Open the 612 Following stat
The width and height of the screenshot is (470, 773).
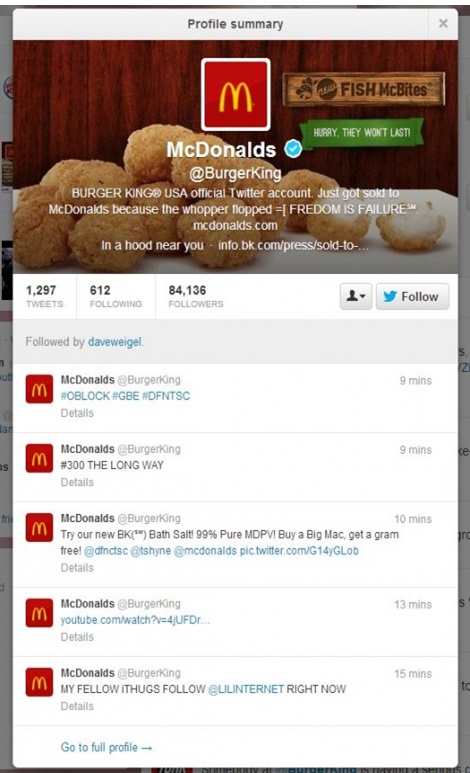tap(115, 296)
